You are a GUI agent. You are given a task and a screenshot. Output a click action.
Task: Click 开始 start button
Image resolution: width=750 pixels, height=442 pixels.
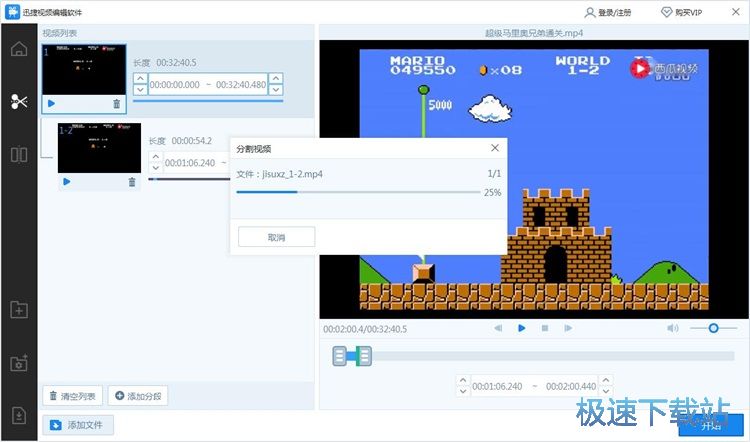(711, 425)
